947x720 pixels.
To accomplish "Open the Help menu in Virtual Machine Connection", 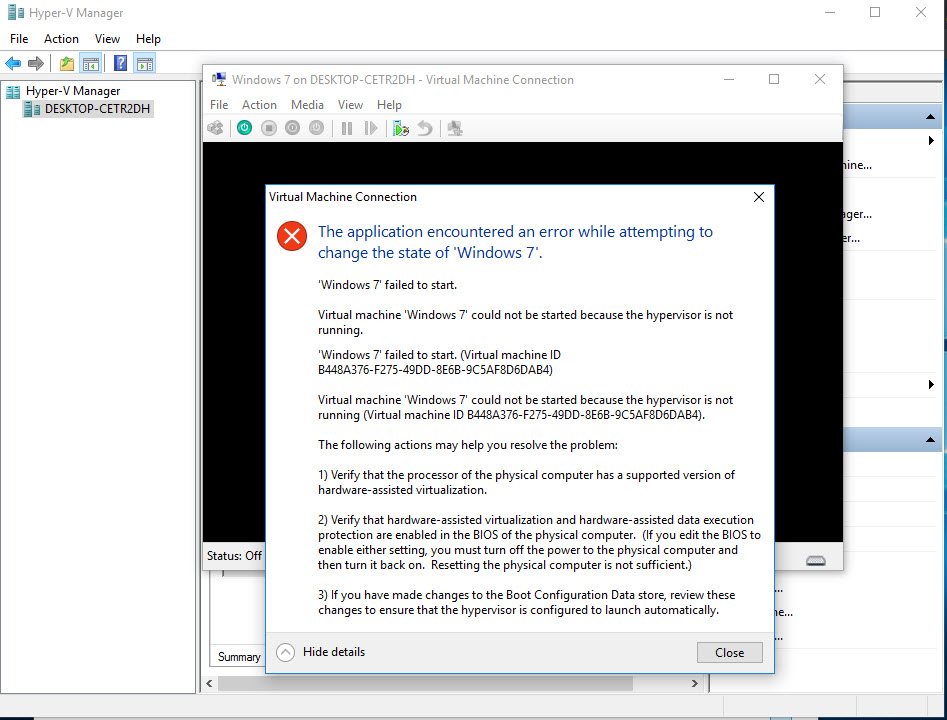I will 389,104.
